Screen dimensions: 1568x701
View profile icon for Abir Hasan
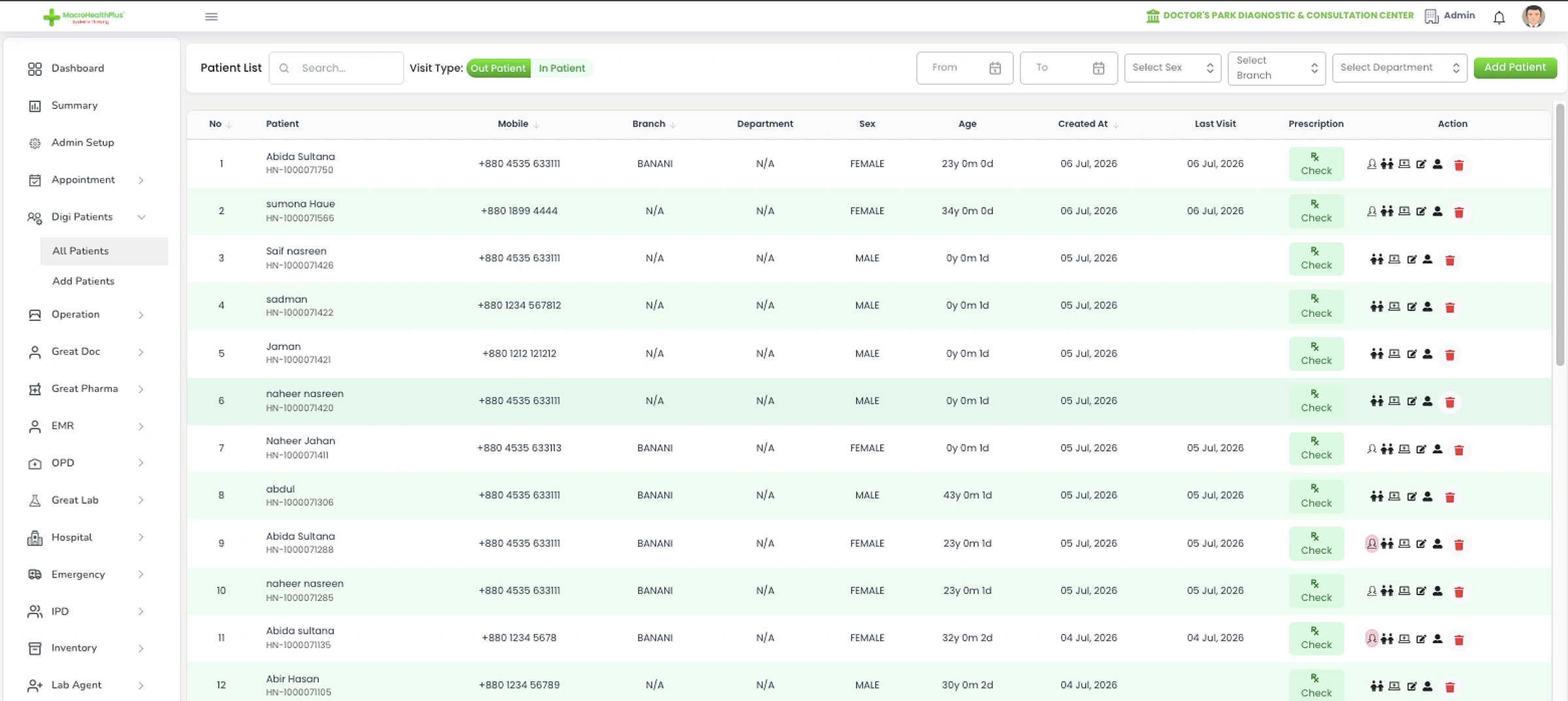pos(1428,686)
